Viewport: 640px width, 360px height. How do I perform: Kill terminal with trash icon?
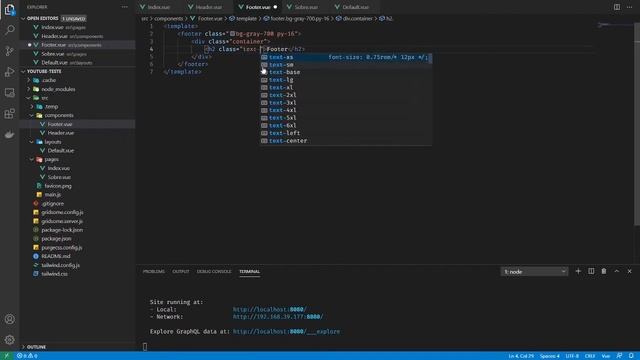coord(604,271)
